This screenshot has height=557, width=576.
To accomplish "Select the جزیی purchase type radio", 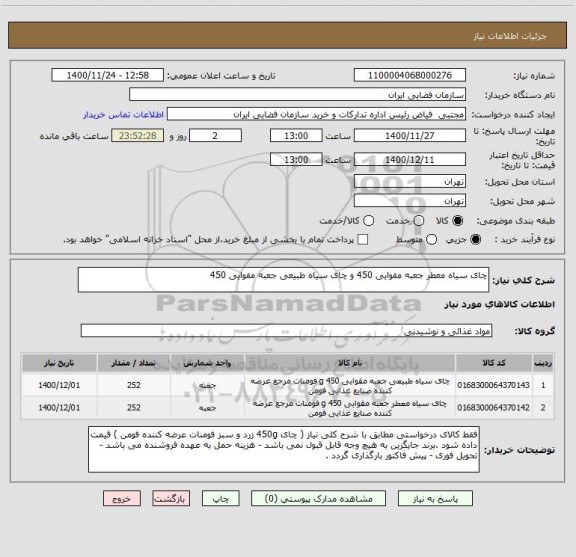I will click(476, 240).
